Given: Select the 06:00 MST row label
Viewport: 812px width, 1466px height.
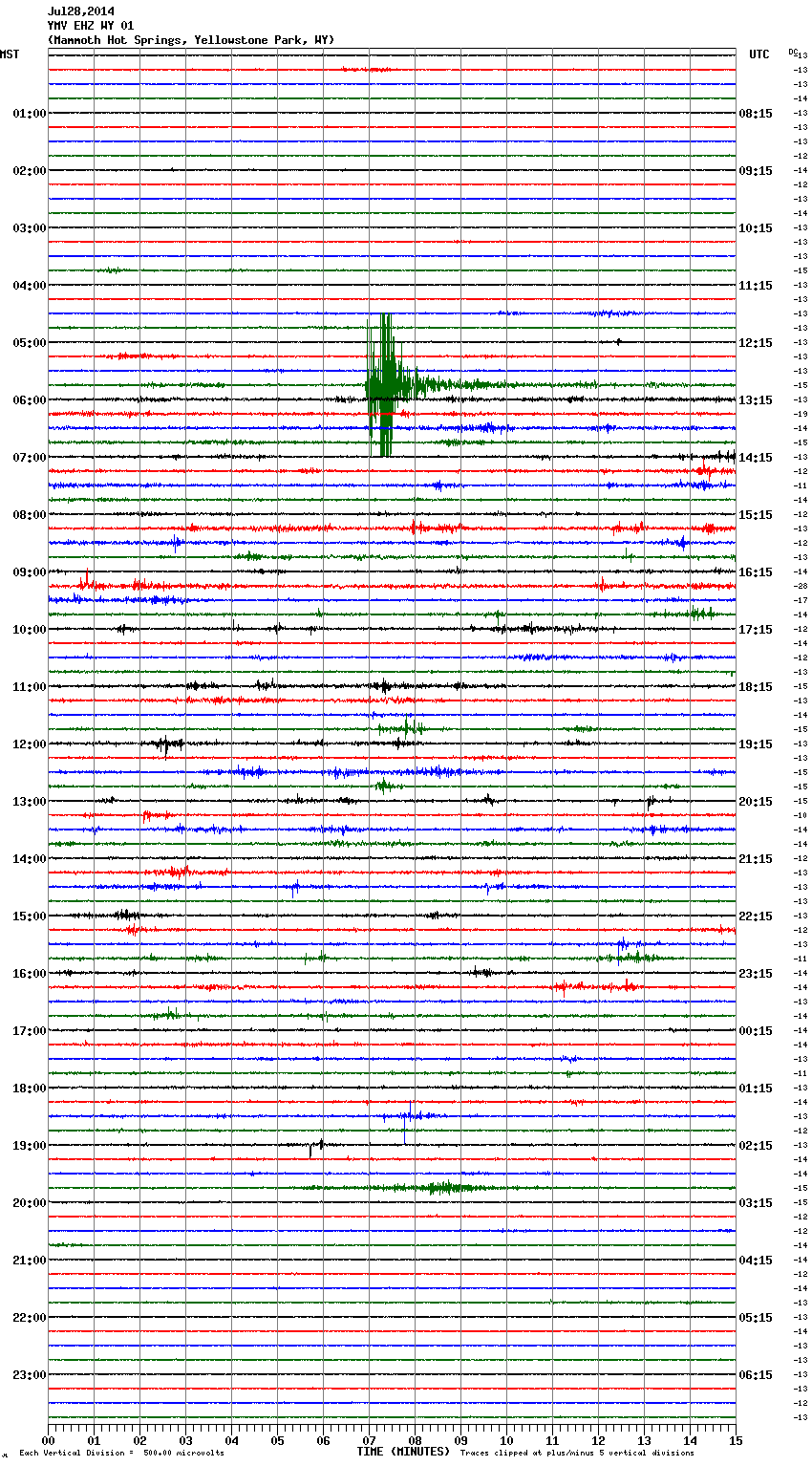Looking at the screenshot, I should (x=30, y=400).
